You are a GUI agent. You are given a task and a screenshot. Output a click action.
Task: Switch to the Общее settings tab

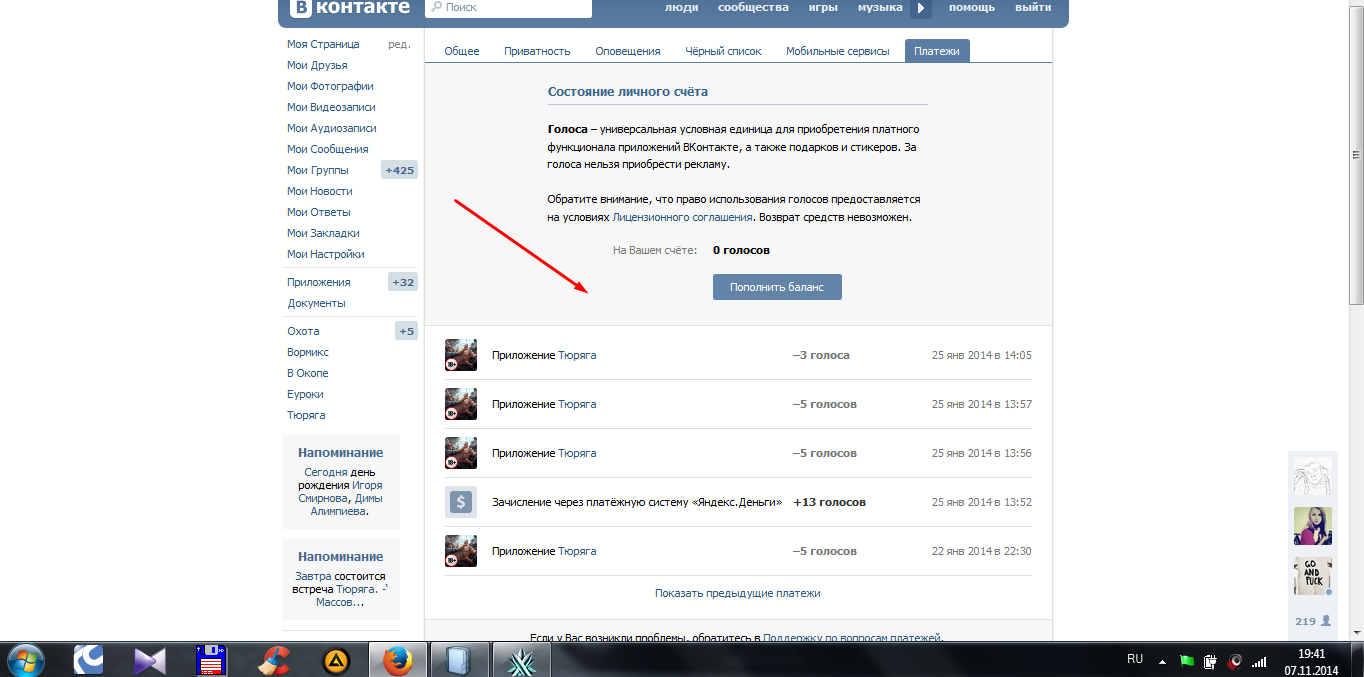462,51
